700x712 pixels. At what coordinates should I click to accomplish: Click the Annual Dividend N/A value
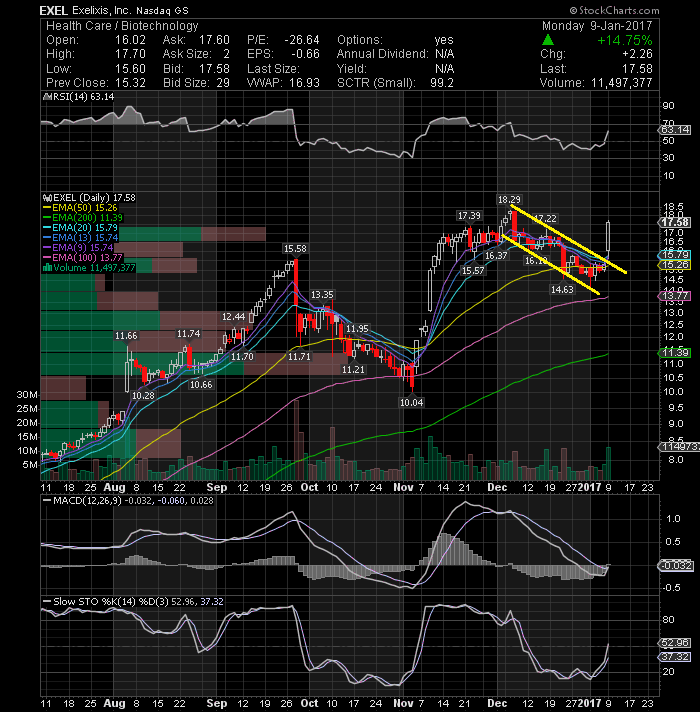pos(445,54)
